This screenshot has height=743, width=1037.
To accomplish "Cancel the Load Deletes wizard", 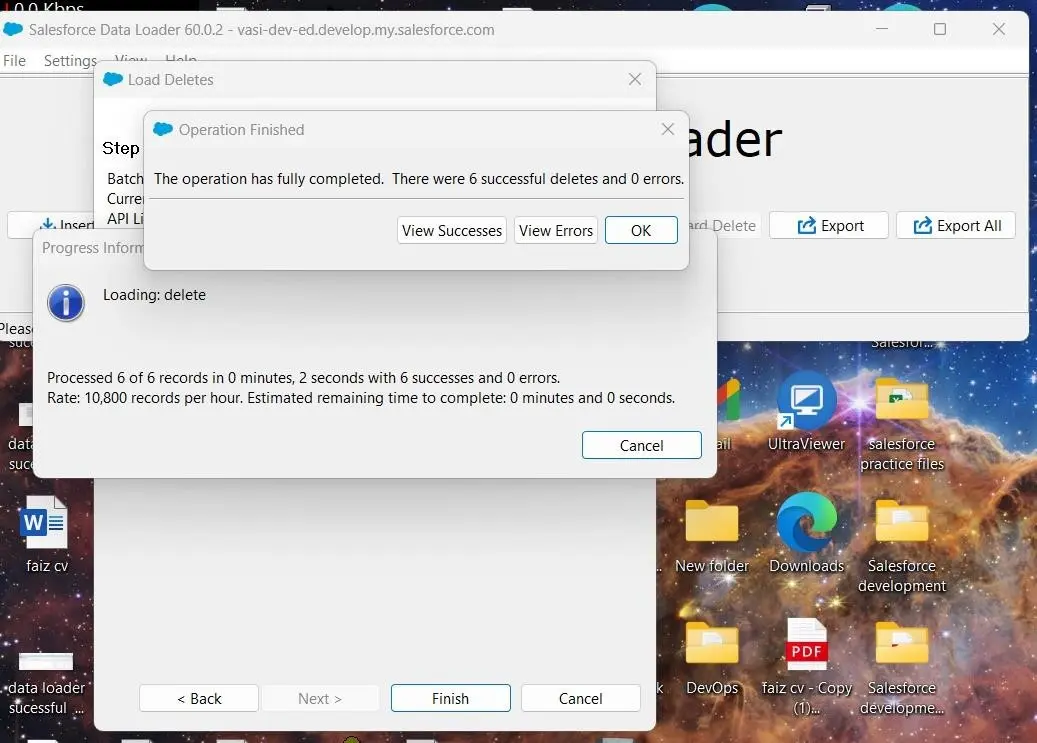I will point(580,698).
